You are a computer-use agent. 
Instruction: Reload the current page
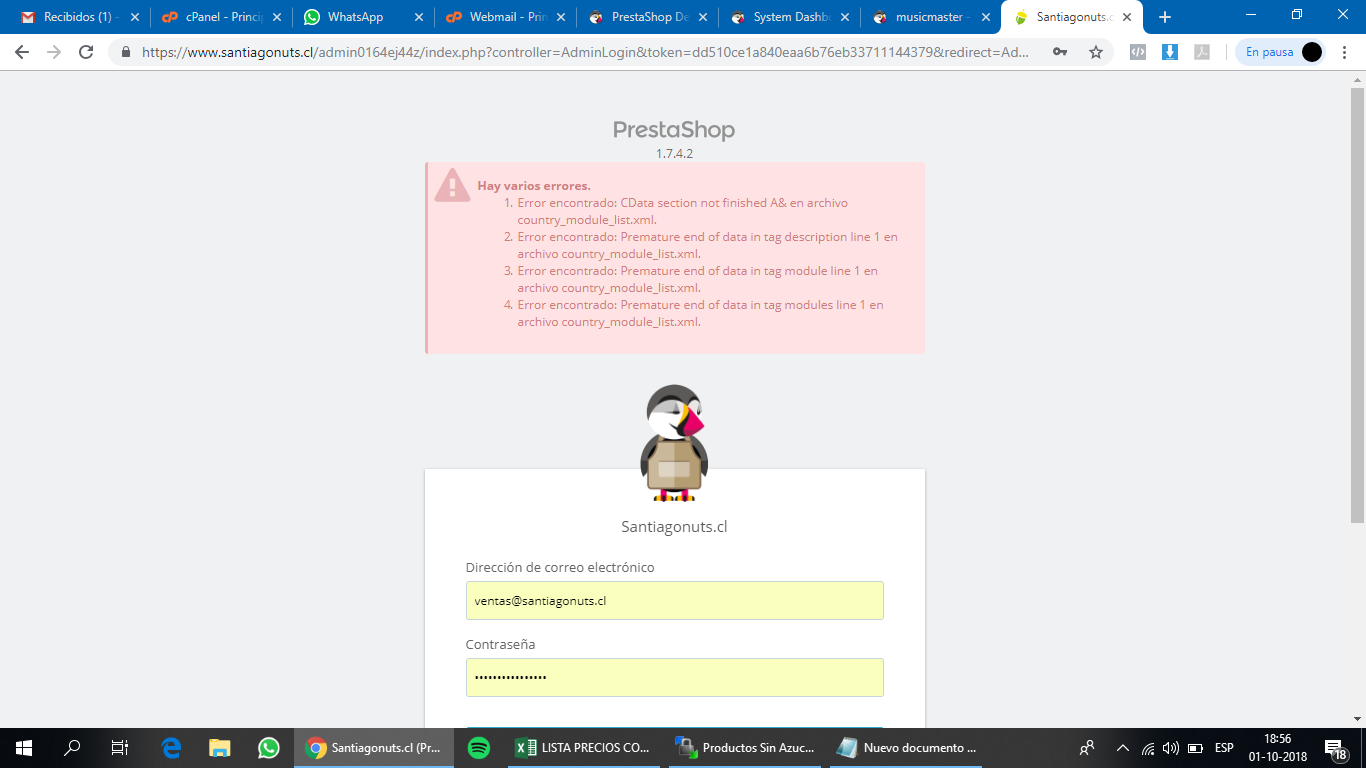(86, 52)
